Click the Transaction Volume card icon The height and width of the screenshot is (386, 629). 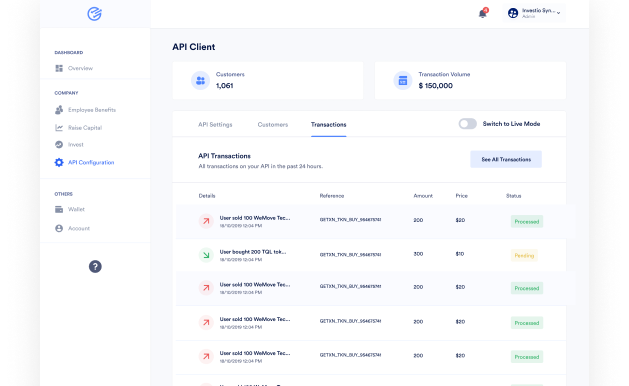(403, 81)
